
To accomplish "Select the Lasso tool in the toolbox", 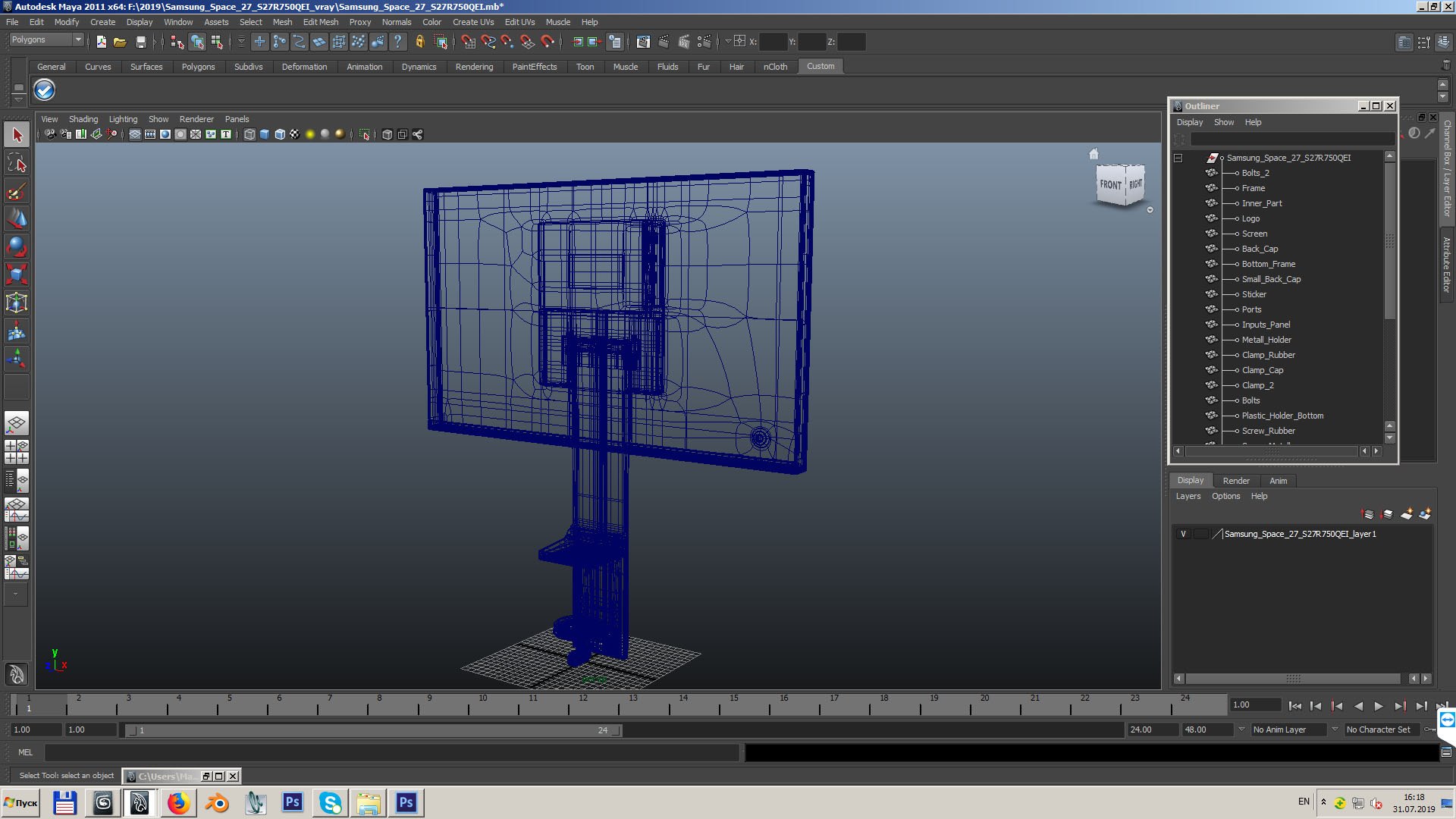I will coord(17,163).
